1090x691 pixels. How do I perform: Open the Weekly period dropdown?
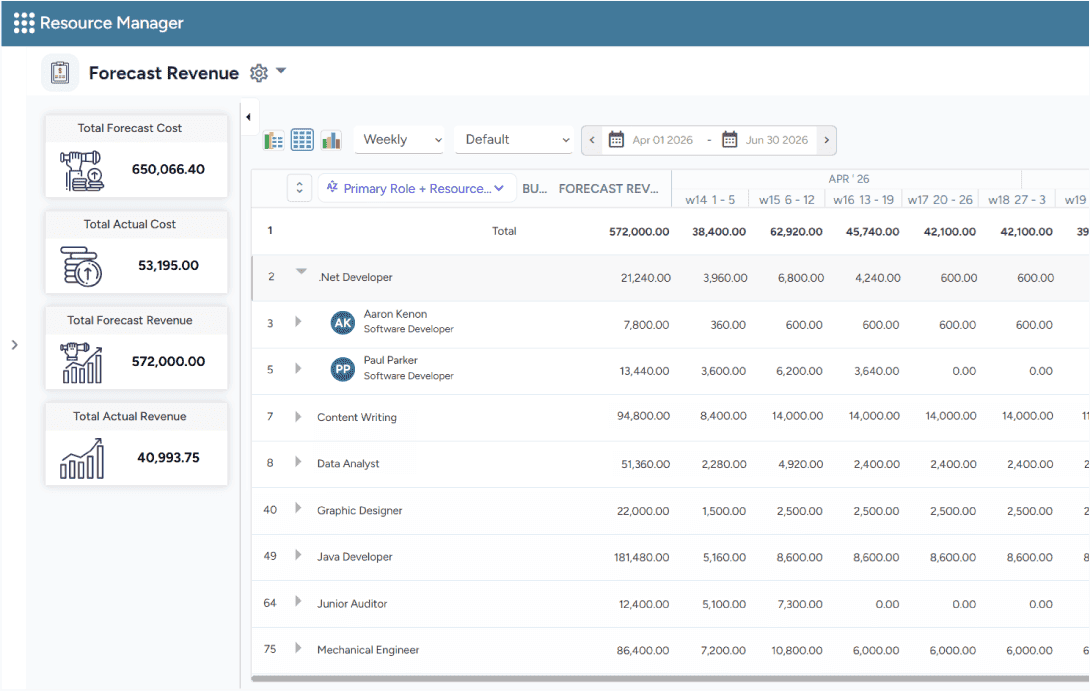tap(400, 140)
